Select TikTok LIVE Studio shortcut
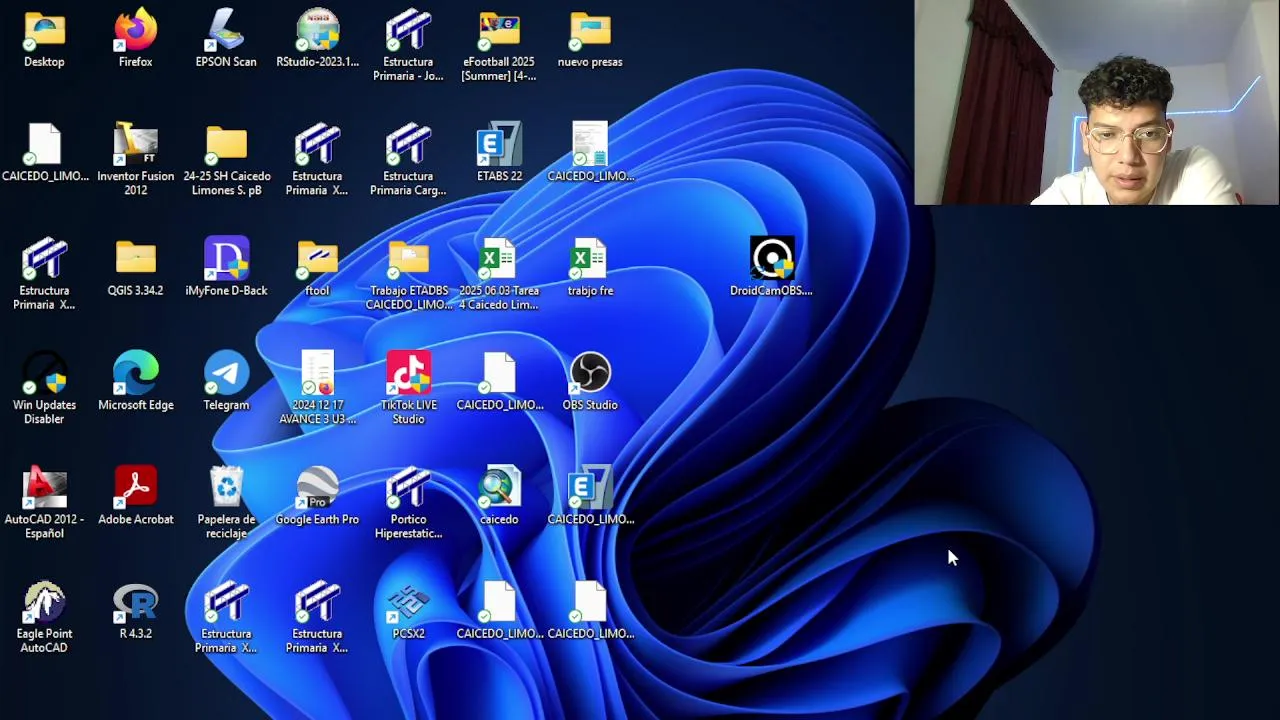The image size is (1280, 720). click(x=408, y=375)
